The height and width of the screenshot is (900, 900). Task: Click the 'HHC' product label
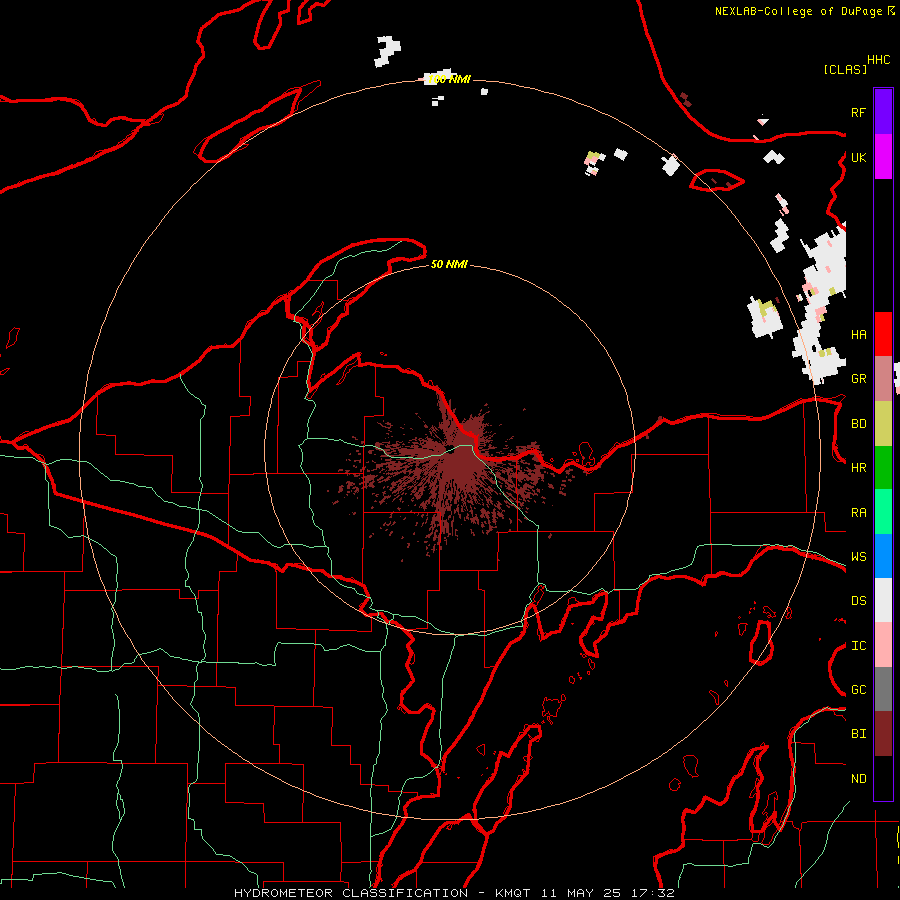(x=878, y=60)
